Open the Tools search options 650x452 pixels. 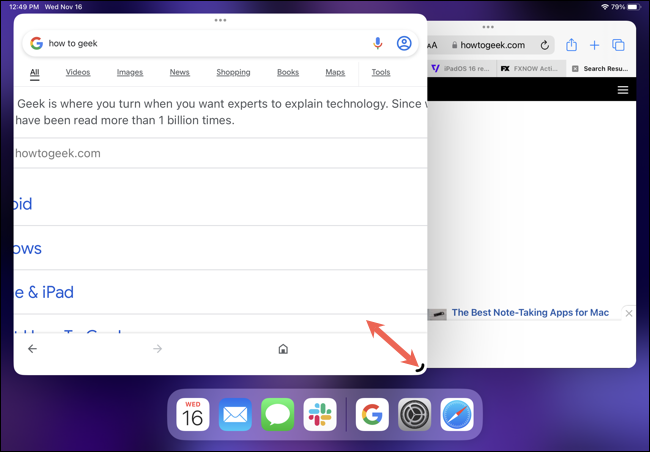[x=381, y=72]
